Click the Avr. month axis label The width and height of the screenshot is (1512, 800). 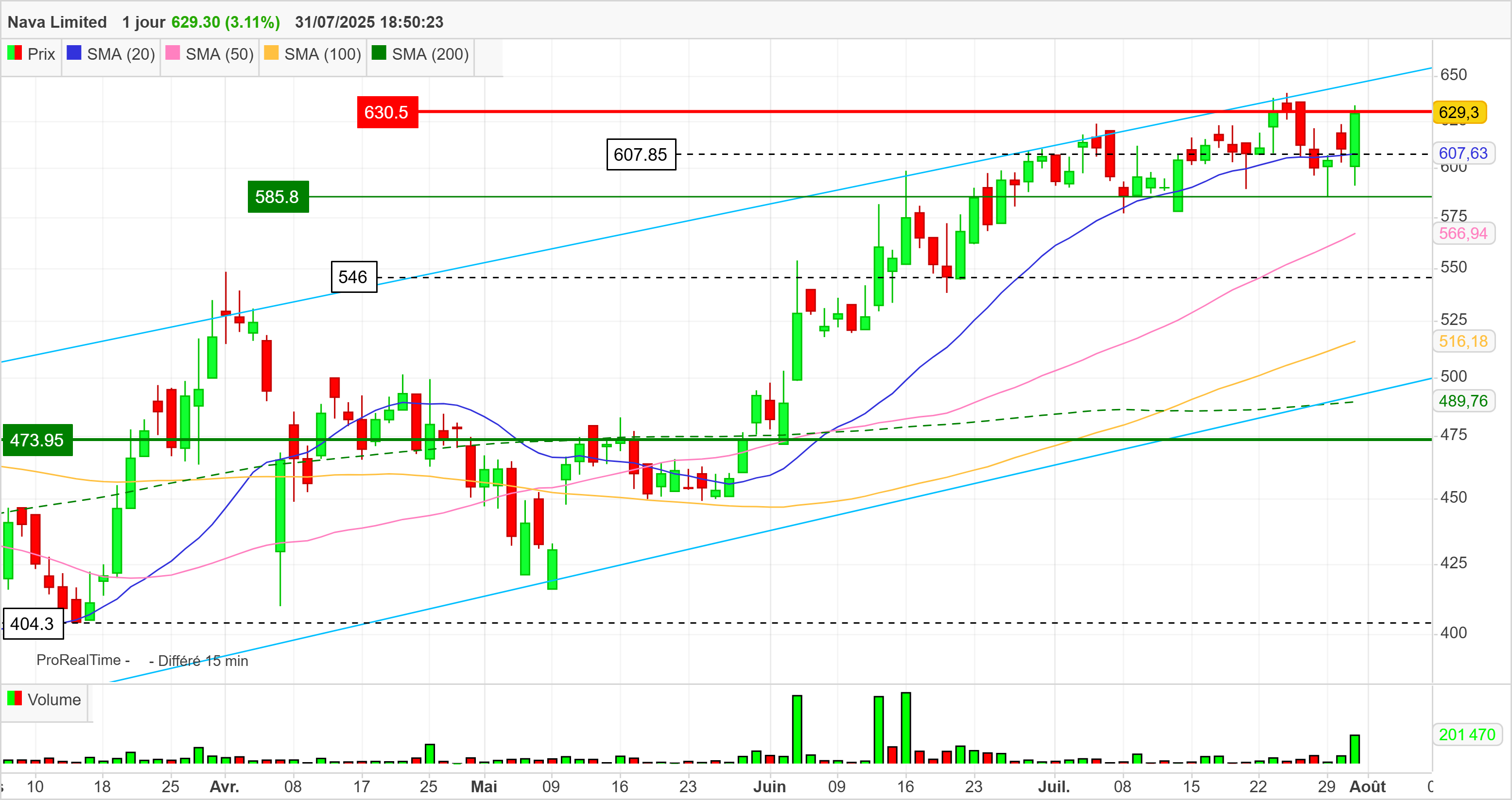224,786
